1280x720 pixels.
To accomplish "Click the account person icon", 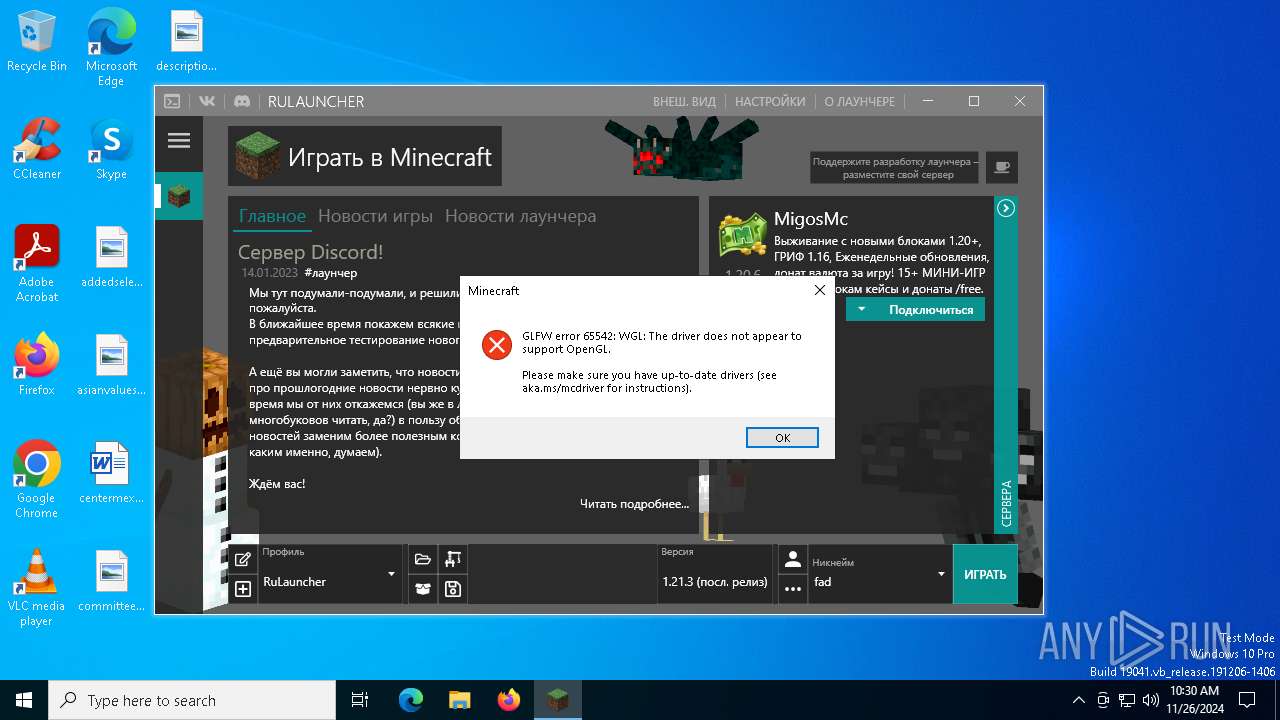I will [793, 560].
